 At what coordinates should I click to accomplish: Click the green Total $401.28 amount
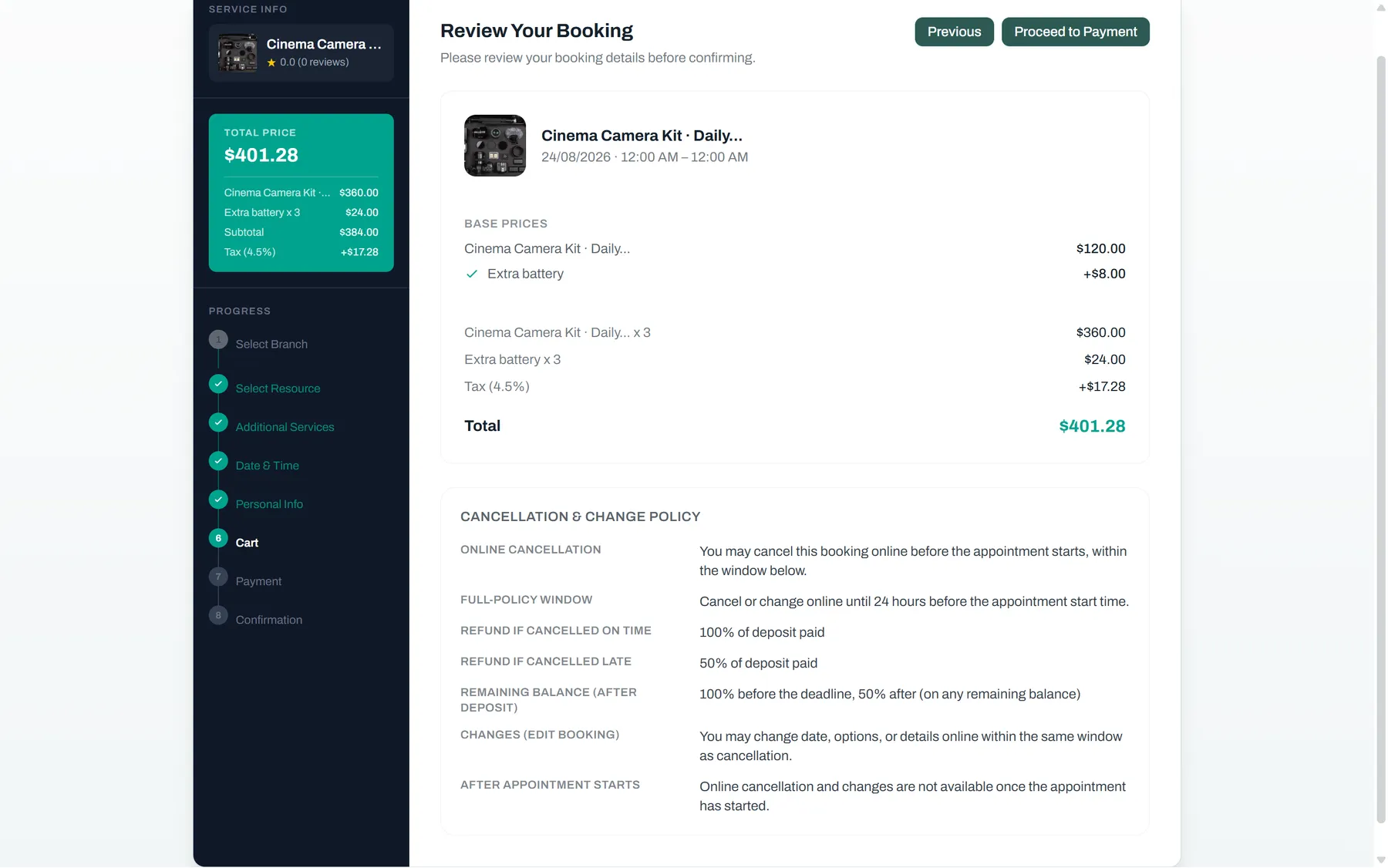[x=1092, y=426]
